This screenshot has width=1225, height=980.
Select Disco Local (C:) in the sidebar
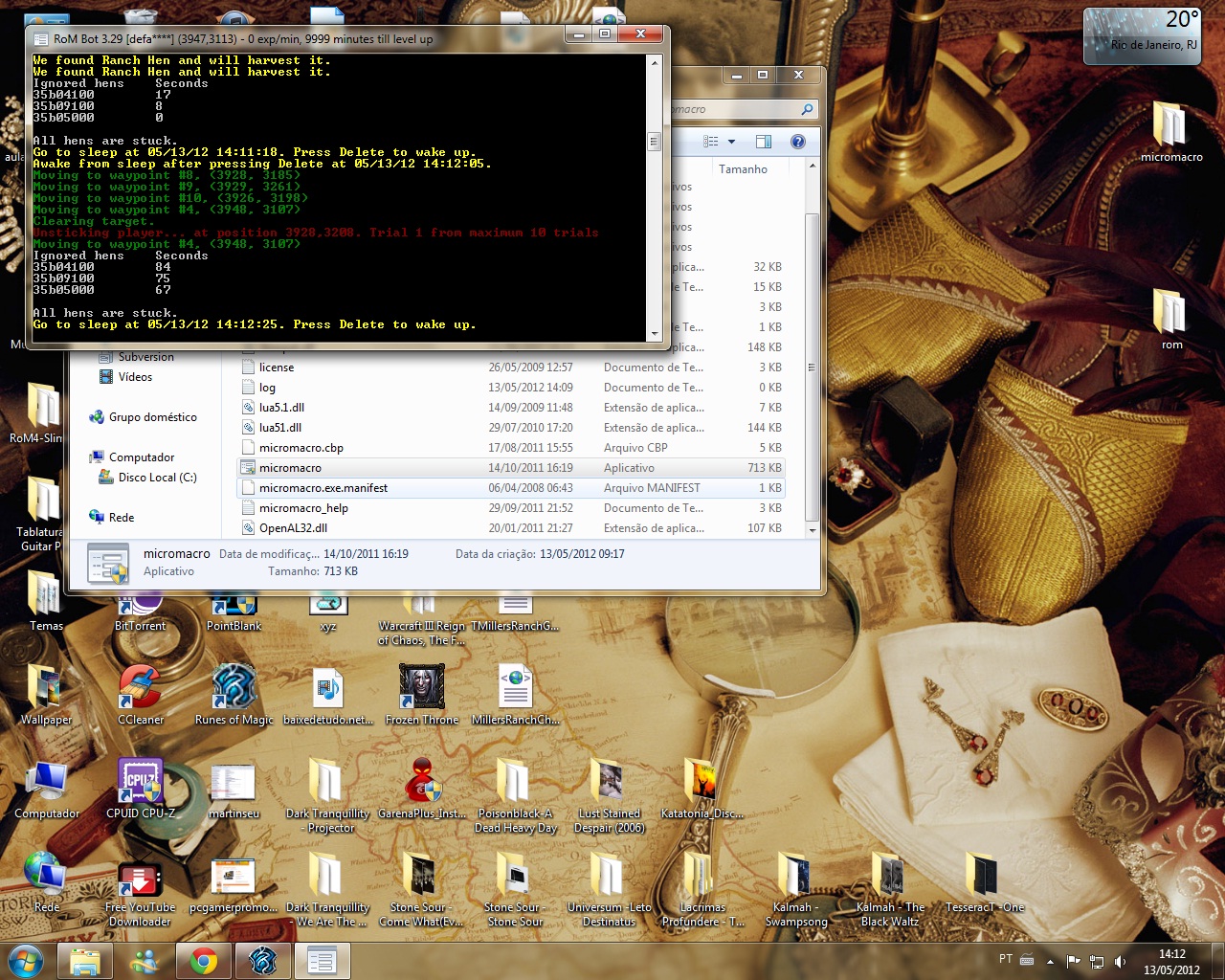[157, 478]
